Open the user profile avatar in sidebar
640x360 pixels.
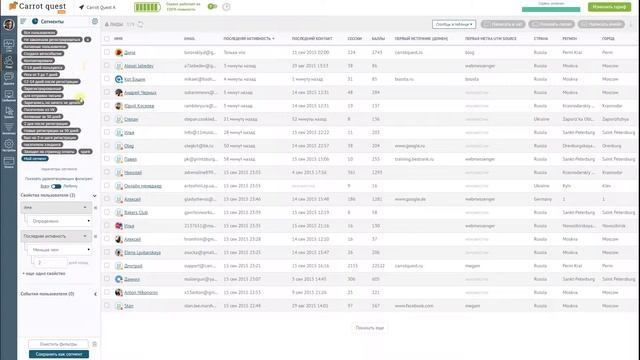(x=9, y=25)
